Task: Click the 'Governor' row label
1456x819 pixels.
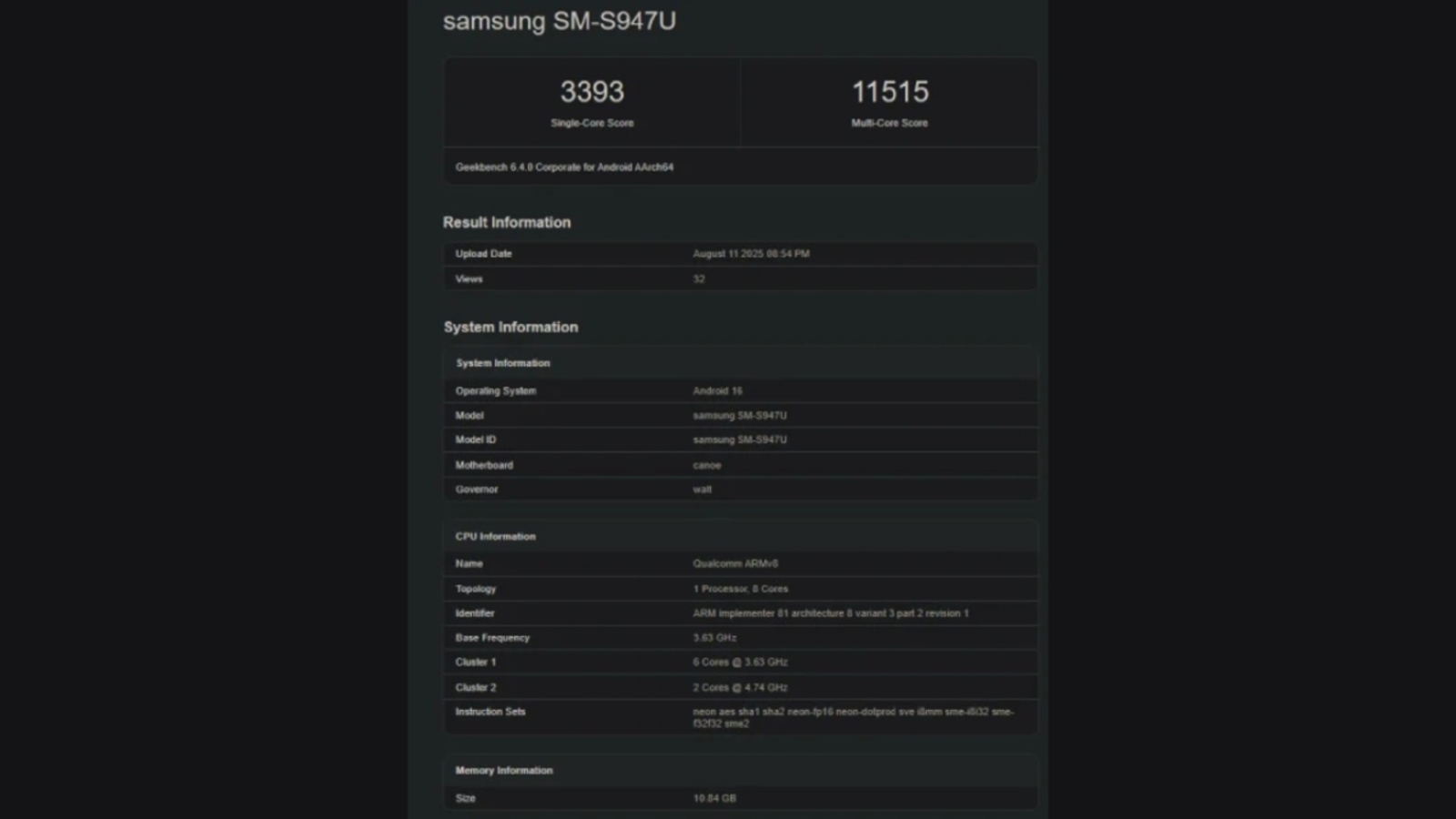Action: tap(477, 490)
